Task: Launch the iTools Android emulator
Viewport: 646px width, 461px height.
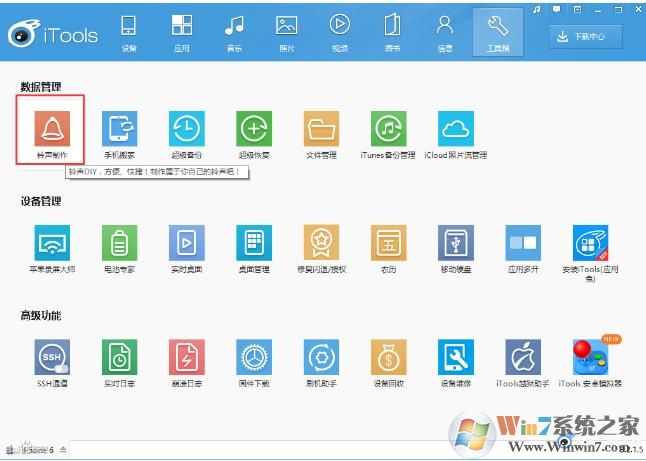Action: (590, 357)
